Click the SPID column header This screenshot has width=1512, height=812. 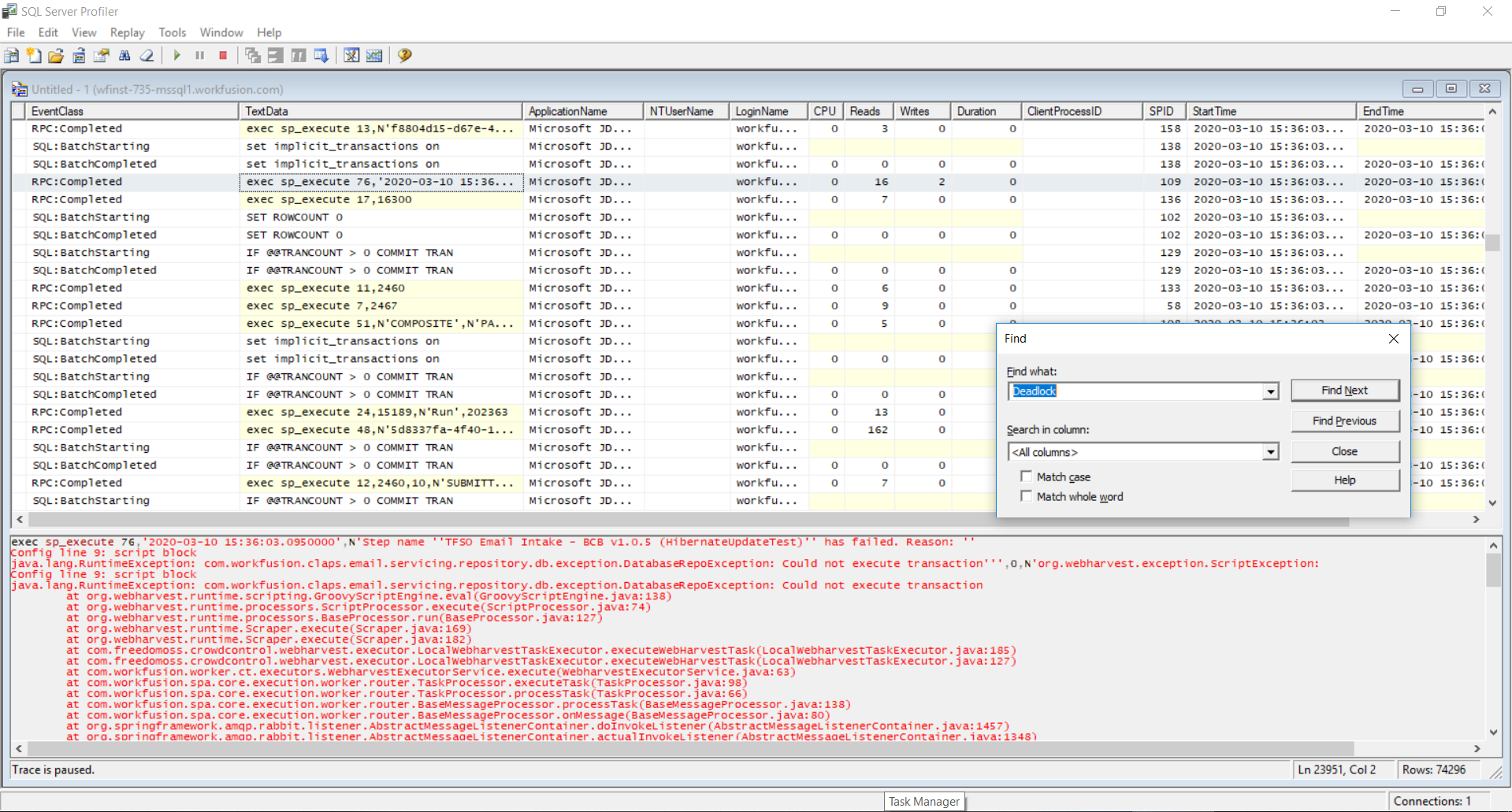point(1165,111)
